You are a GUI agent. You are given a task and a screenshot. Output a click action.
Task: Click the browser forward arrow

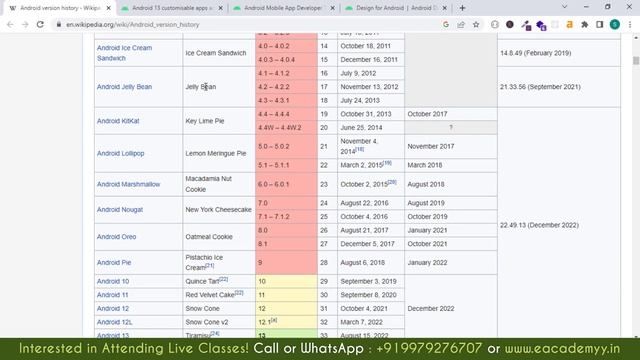point(25,24)
